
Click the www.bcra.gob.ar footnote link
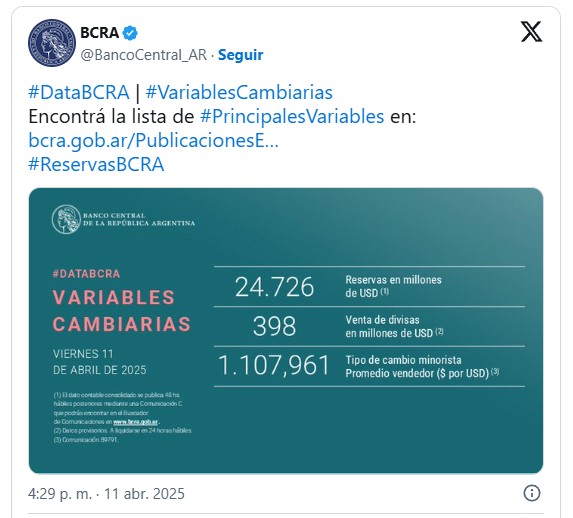(x=135, y=421)
